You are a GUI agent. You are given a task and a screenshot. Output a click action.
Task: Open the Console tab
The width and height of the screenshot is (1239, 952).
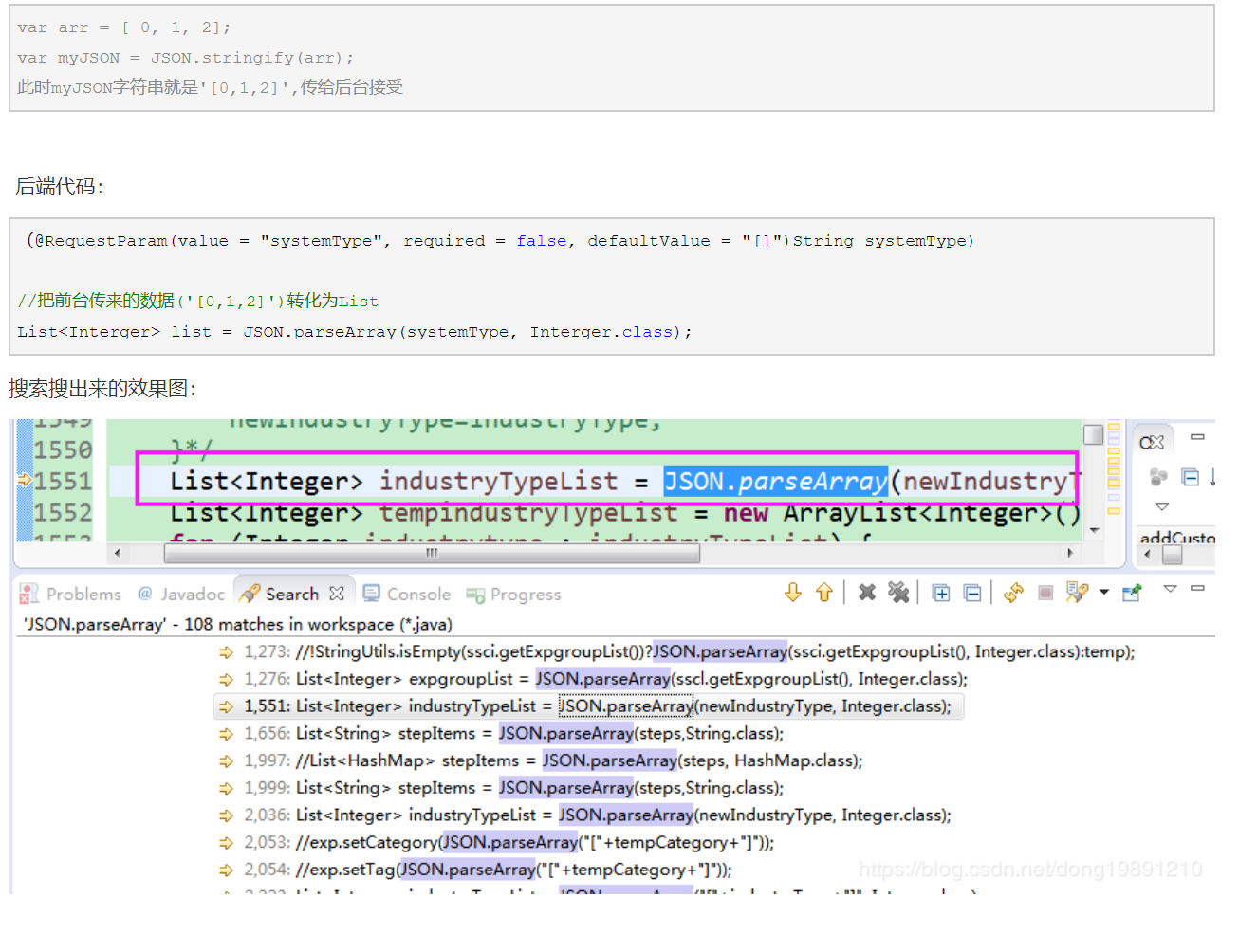(407, 595)
